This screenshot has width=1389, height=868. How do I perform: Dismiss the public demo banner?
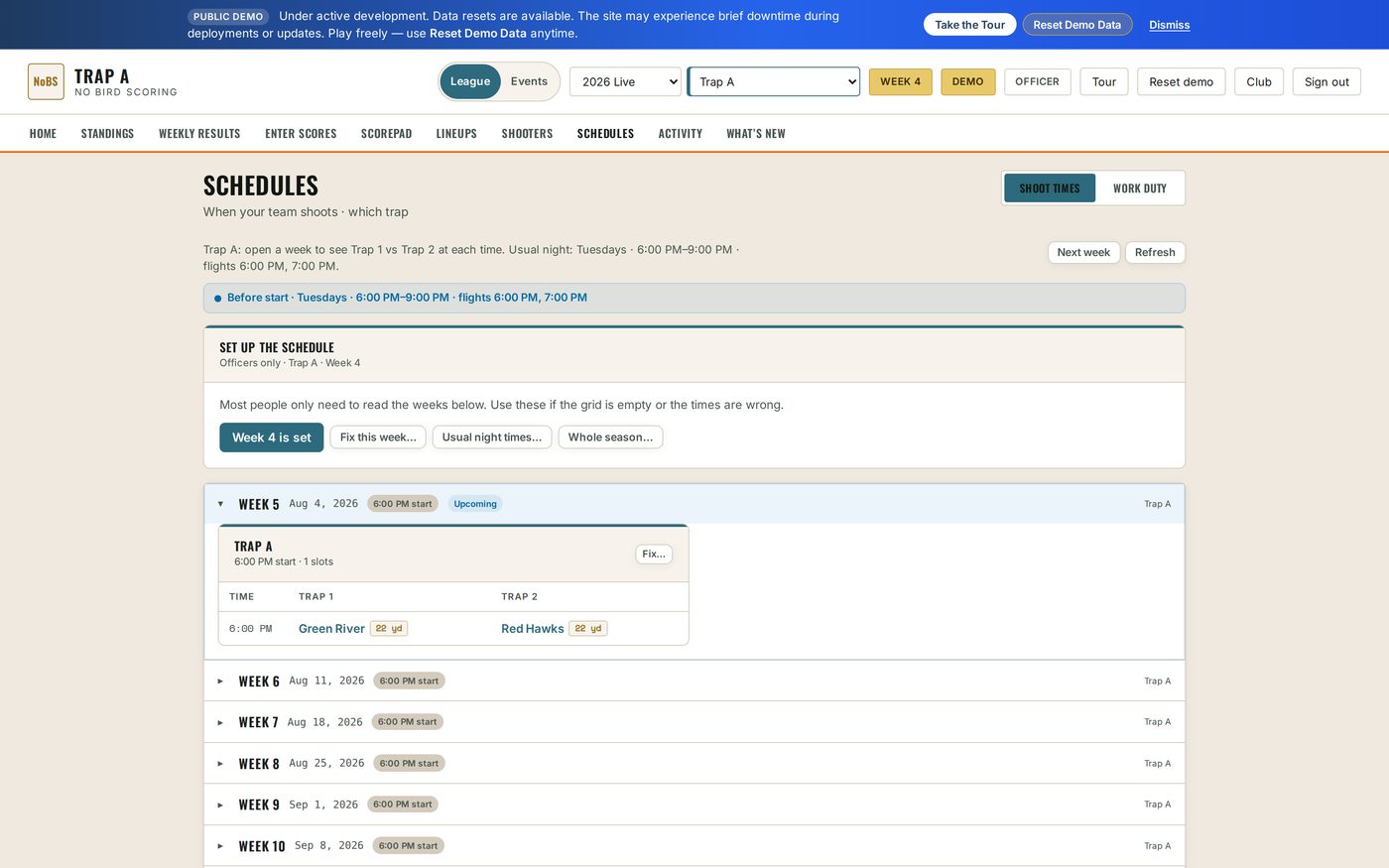pyautogui.click(x=1169, y=25)
